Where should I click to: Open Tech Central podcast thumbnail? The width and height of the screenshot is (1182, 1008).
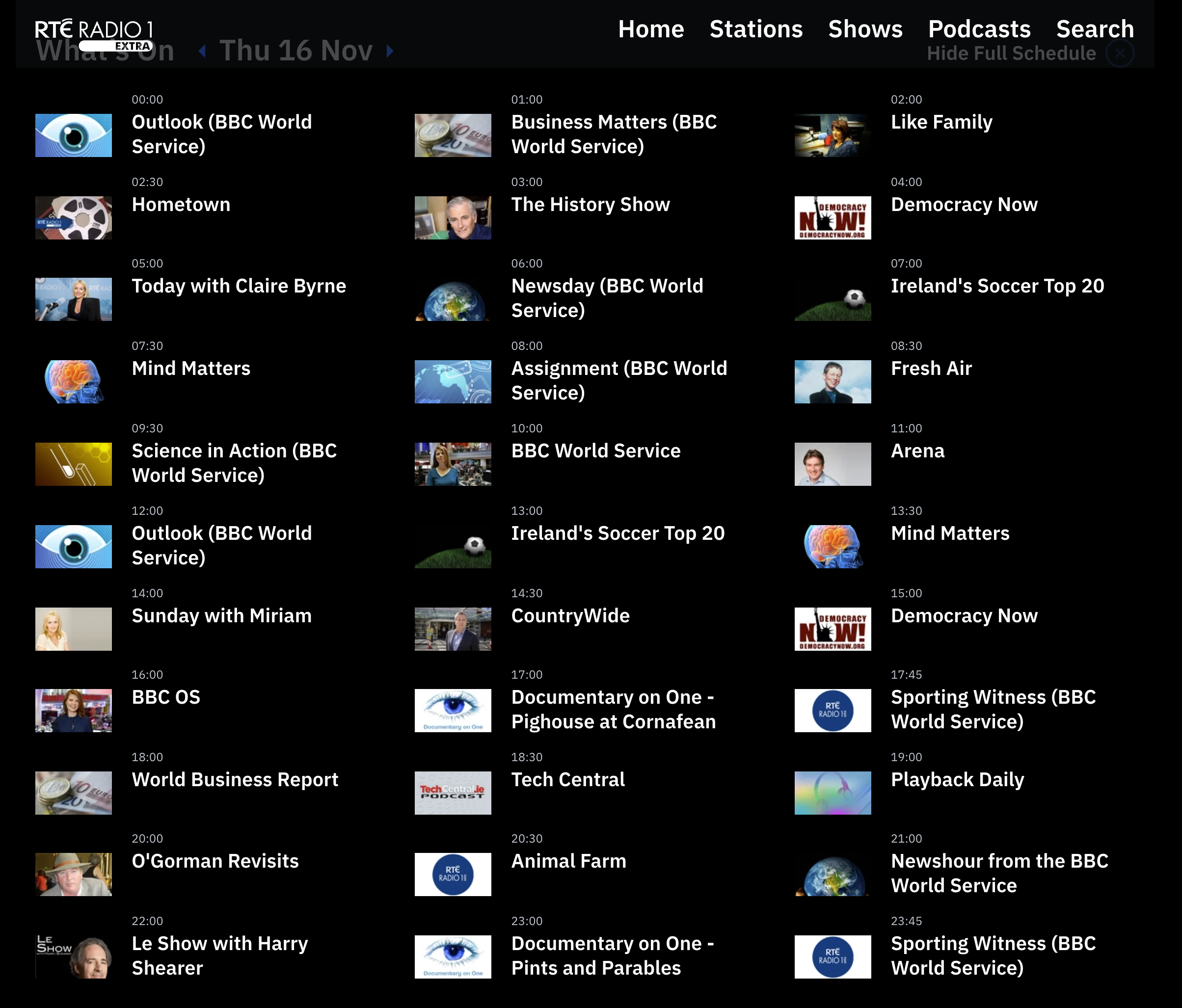click(453, 793)
